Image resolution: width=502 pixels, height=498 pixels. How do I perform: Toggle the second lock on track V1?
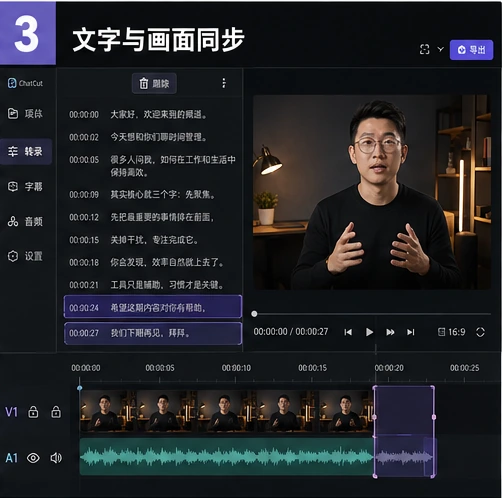[x=56, y=412]
